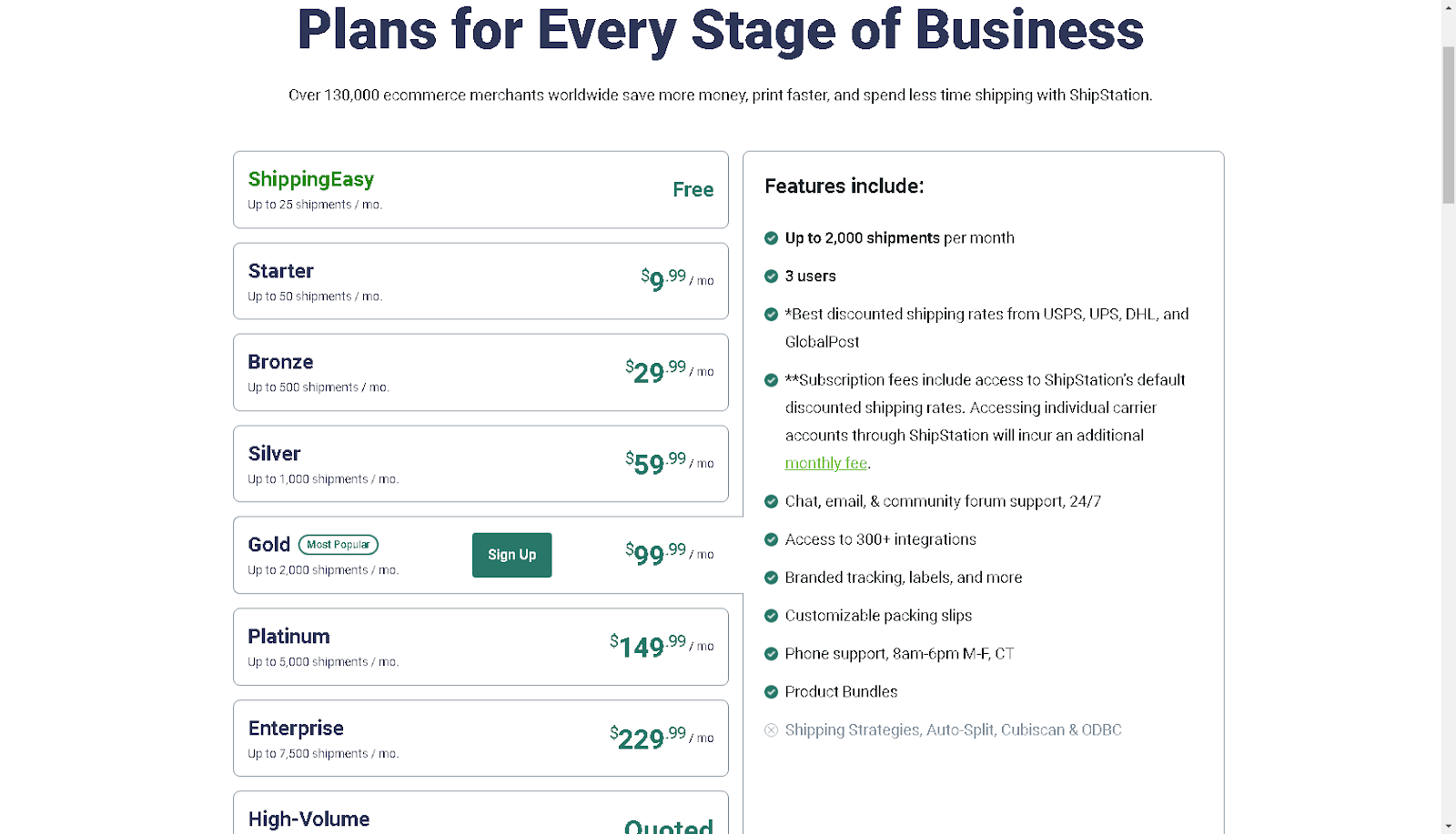Click the checkmark beside Phone support
Viewport: 1456px width, 834px height.
pos(771,654)
